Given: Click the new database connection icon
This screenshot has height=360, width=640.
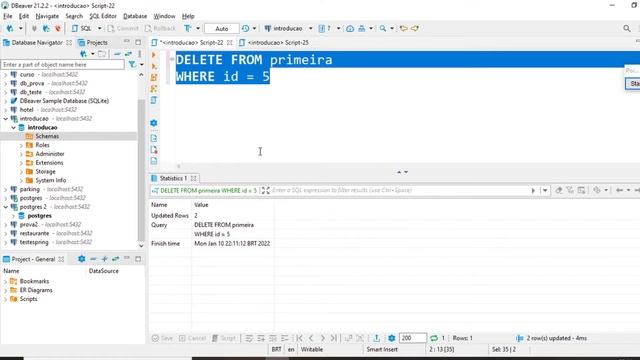Looking at the screenshot, I should pos(10,29).
